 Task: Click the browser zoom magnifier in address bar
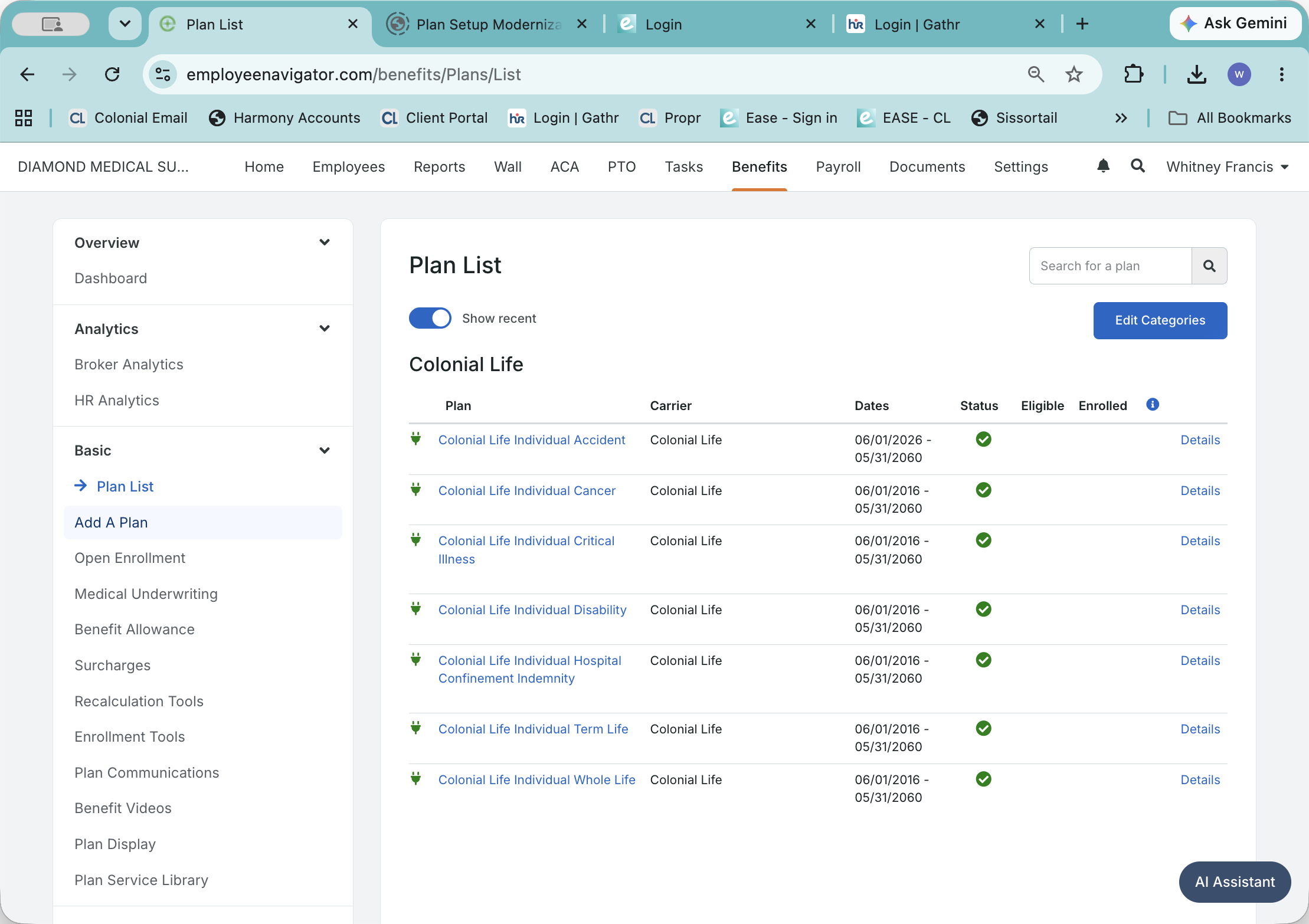(1036, 74)
